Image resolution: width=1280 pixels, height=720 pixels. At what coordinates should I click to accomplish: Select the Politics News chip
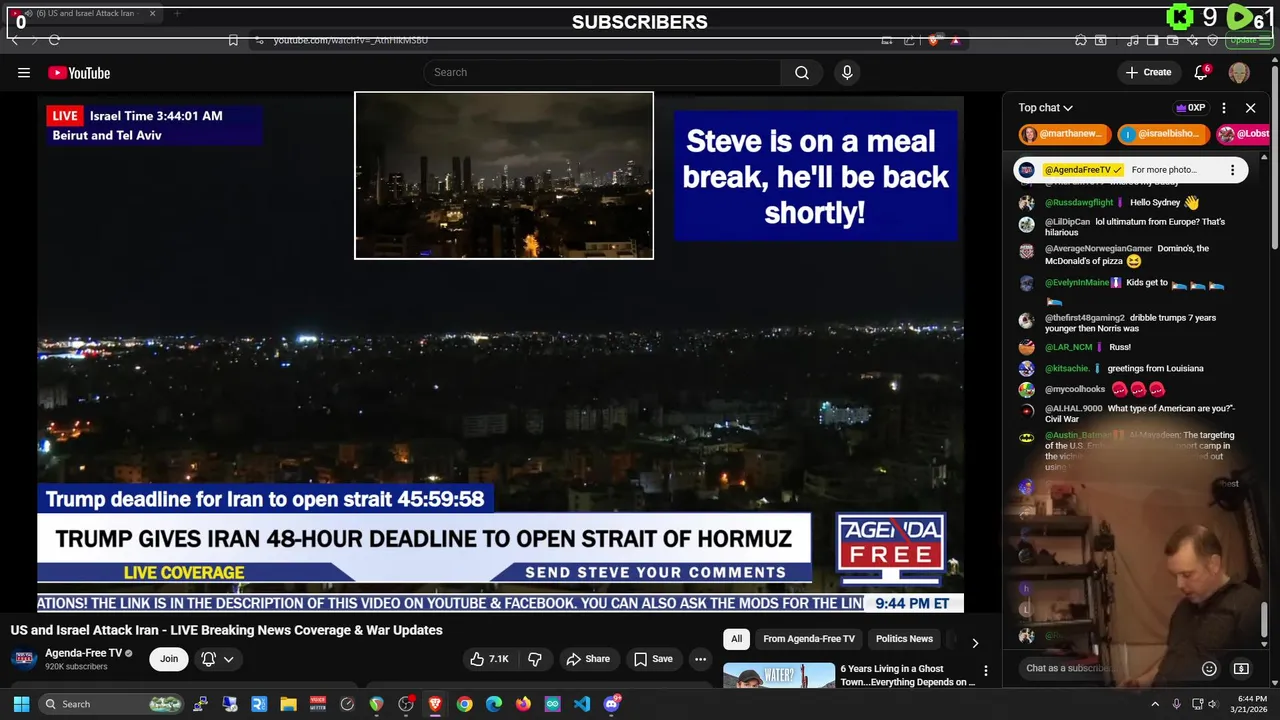click(x=904, y=639)
